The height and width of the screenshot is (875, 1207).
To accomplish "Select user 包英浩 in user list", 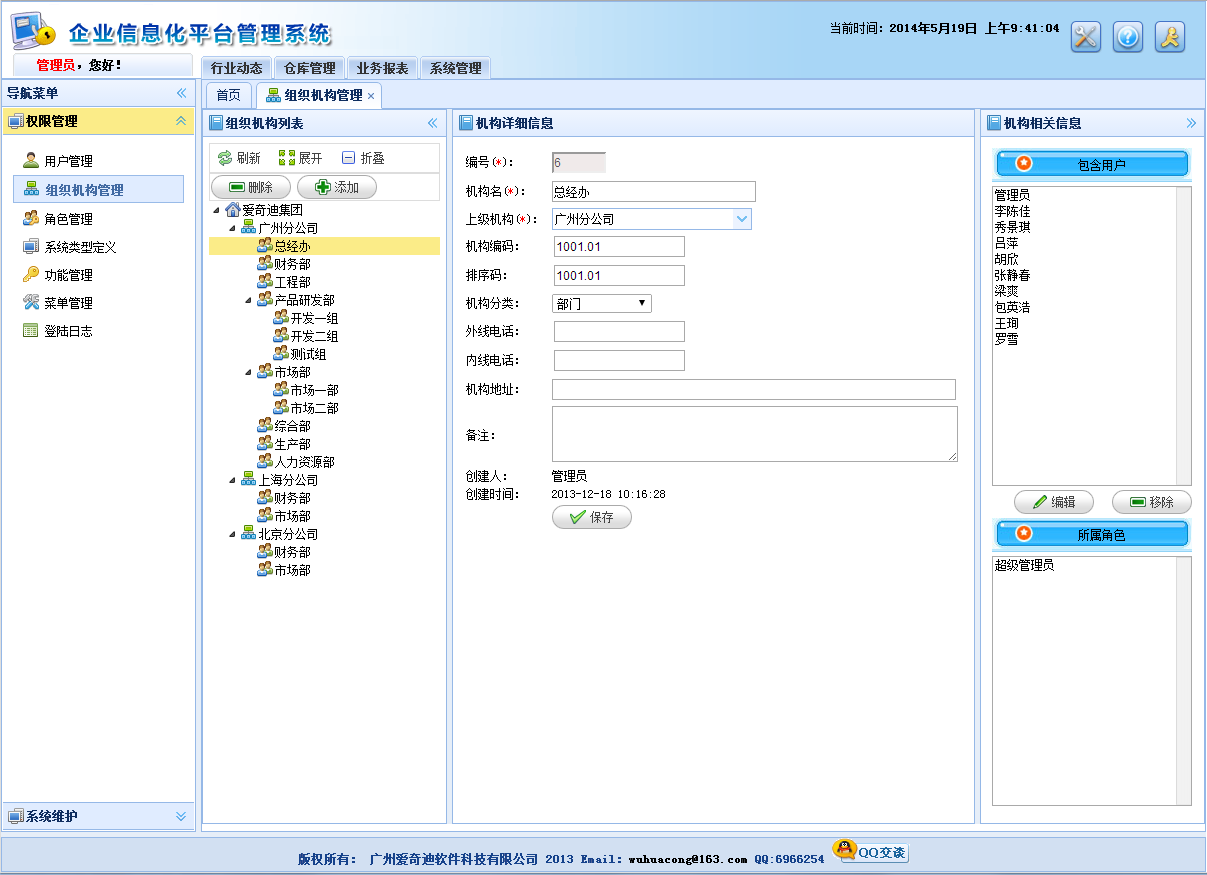I will point(1012,307).
